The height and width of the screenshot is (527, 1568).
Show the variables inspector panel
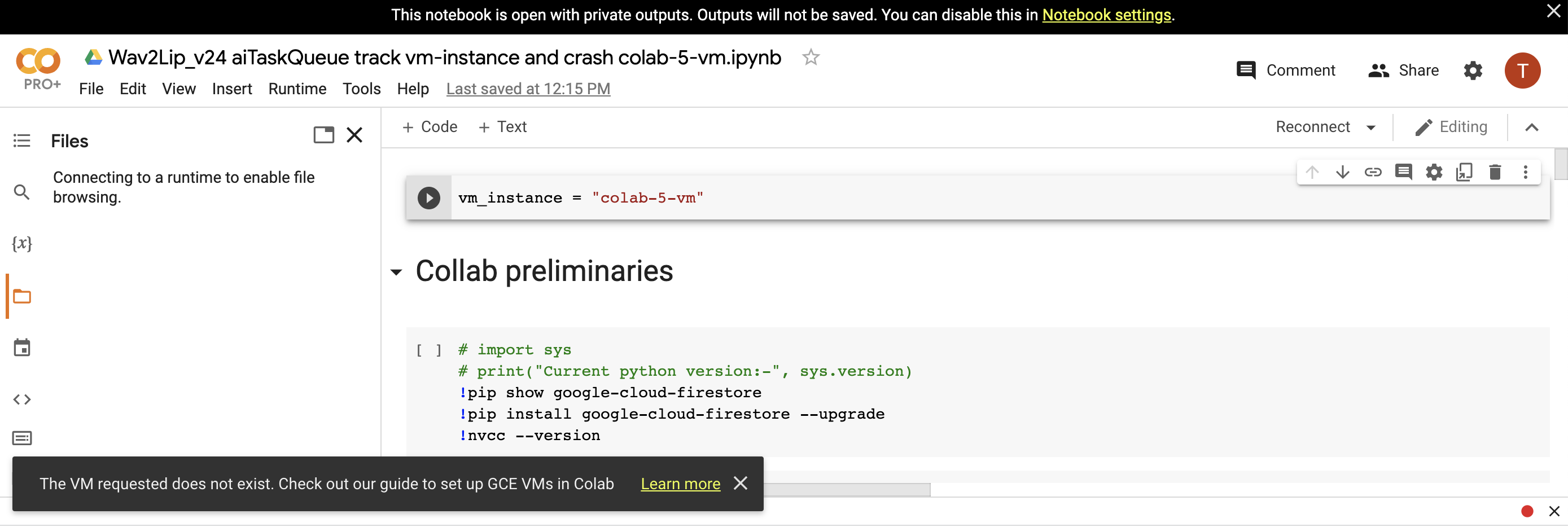[22, 243]
